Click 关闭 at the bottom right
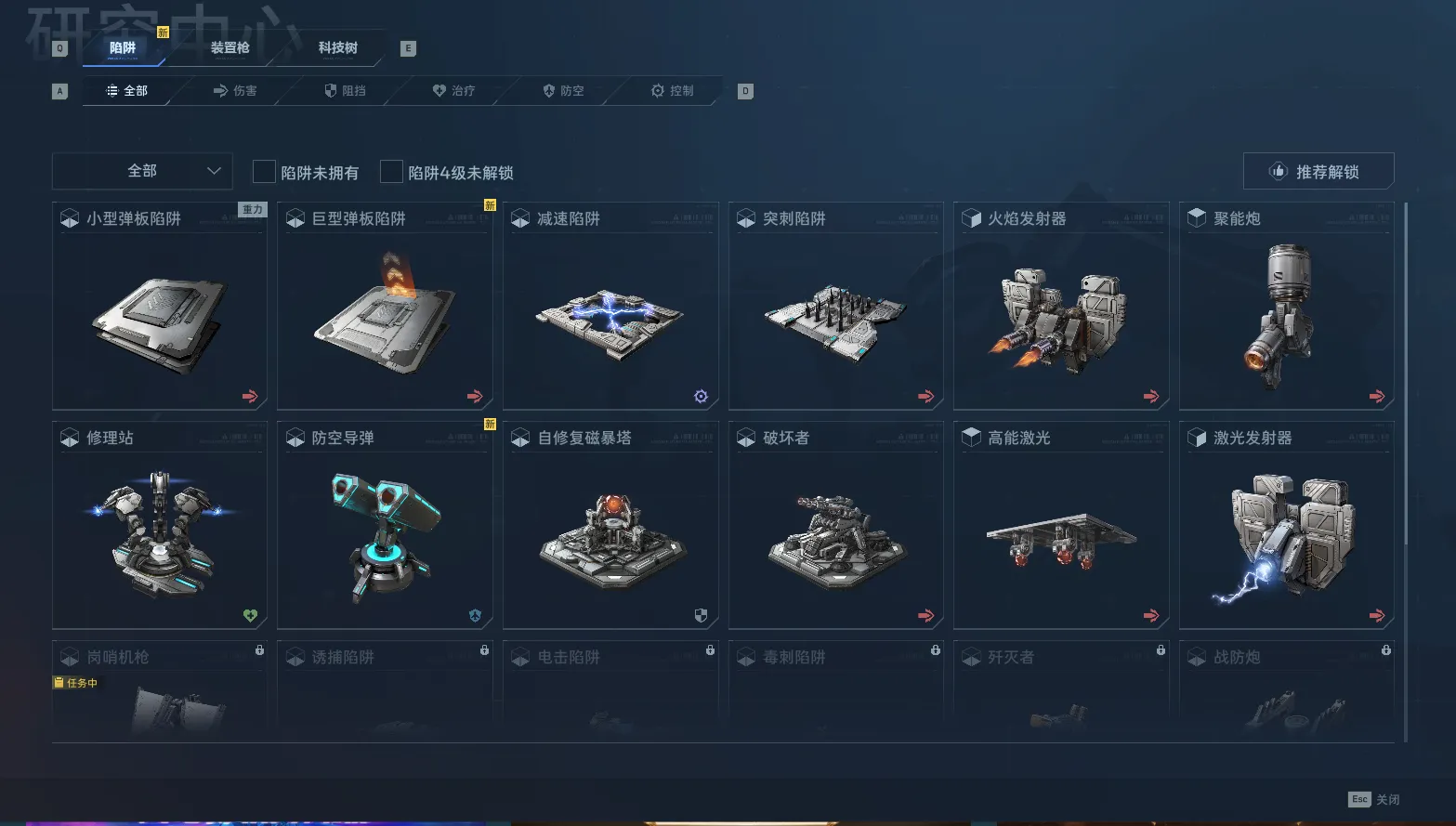This screenshot has width=1456, height=826. point(1387,799)
